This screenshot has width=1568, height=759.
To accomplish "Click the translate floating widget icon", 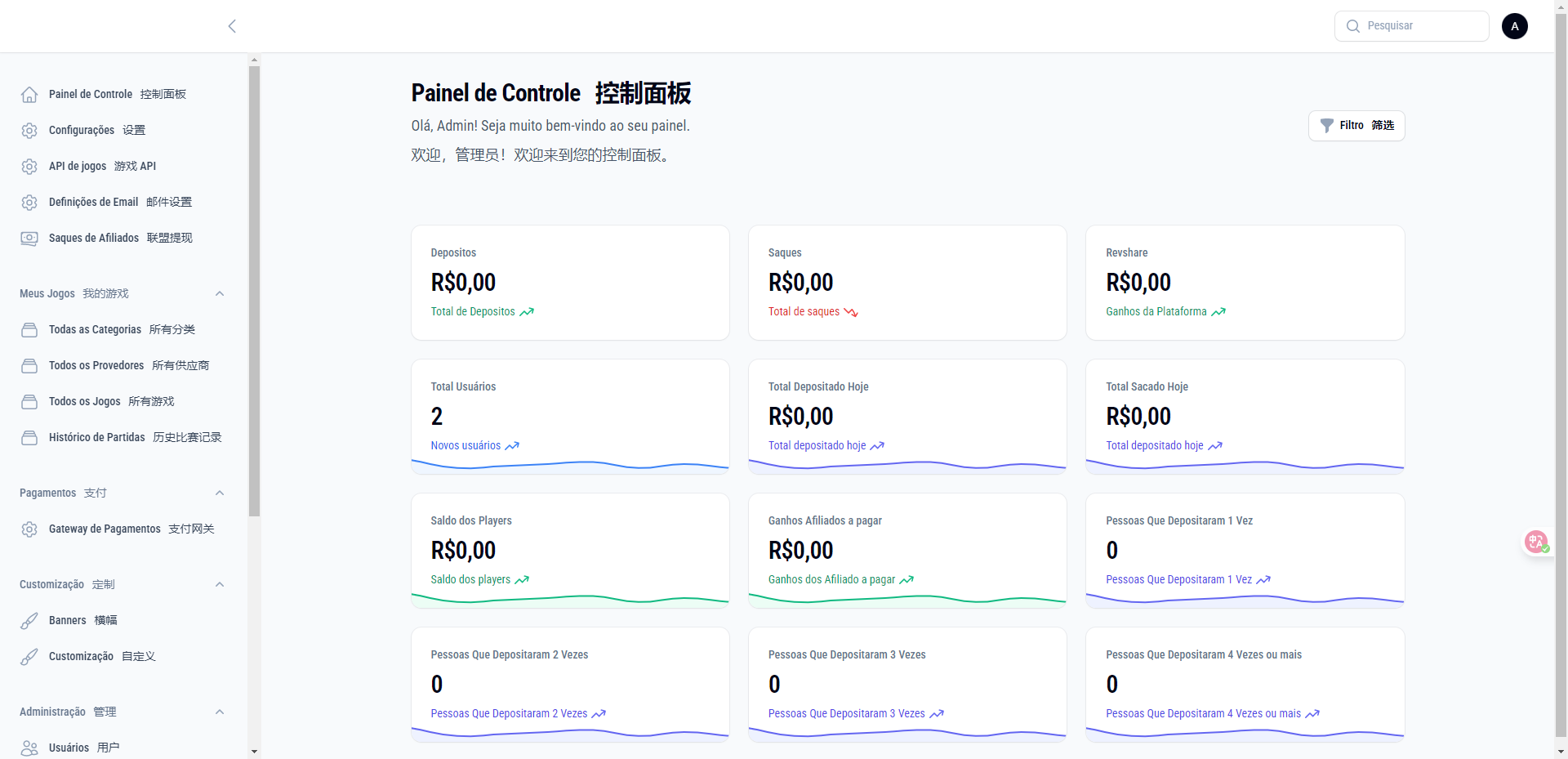I will coord(1536,542).
